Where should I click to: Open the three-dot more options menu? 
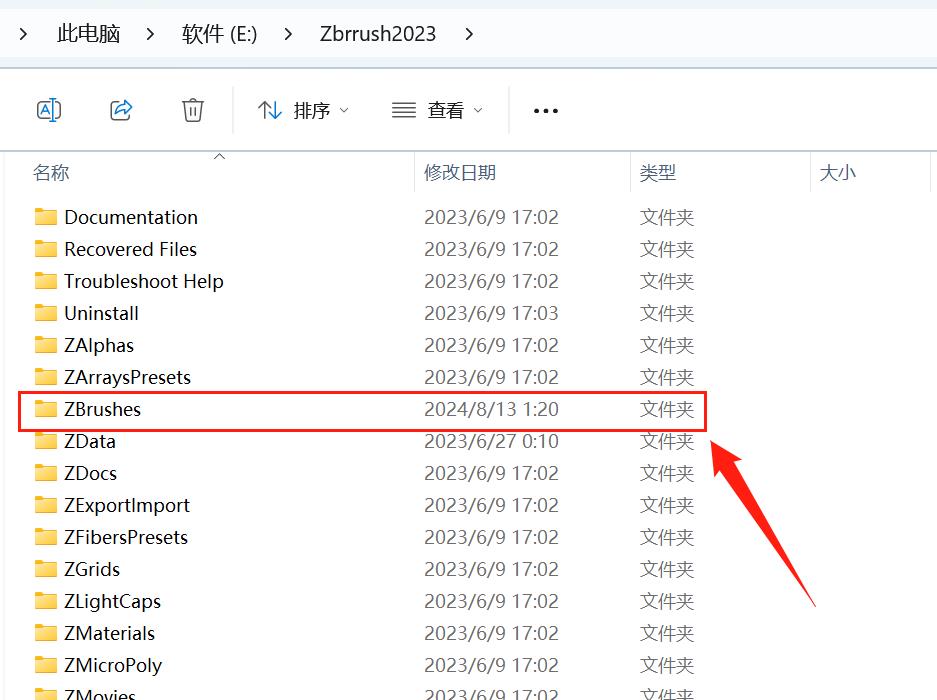(546, 111)
